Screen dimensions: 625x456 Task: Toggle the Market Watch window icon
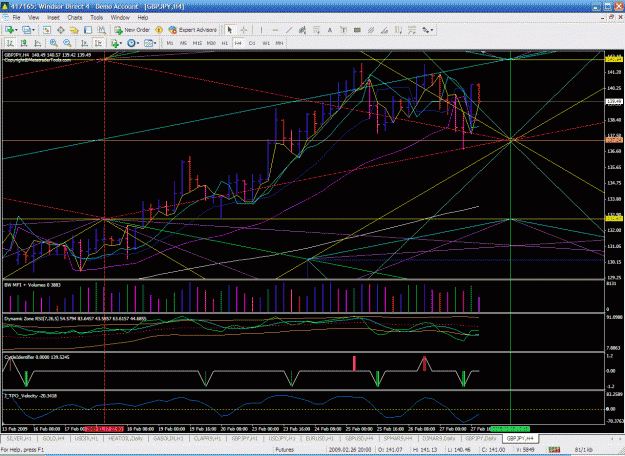pos(47,30)
